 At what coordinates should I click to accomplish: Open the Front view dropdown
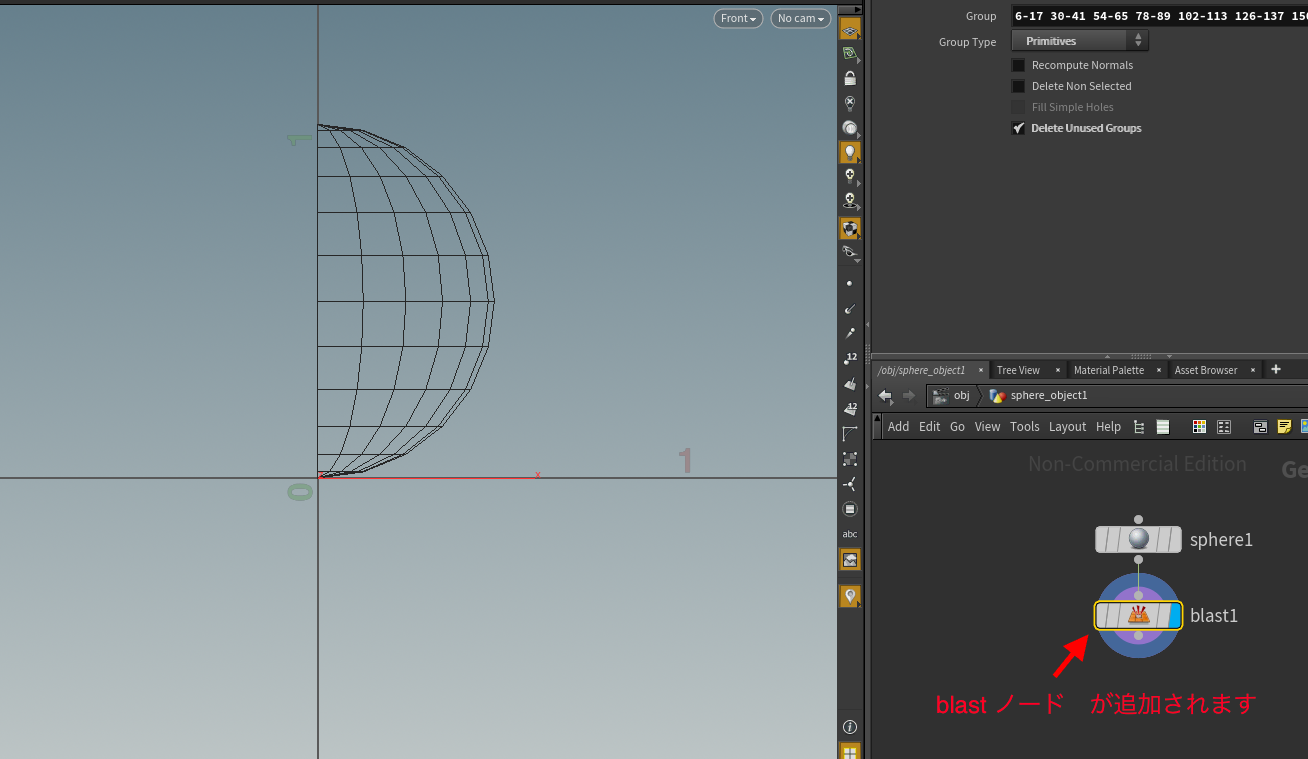tap(738, 19)
